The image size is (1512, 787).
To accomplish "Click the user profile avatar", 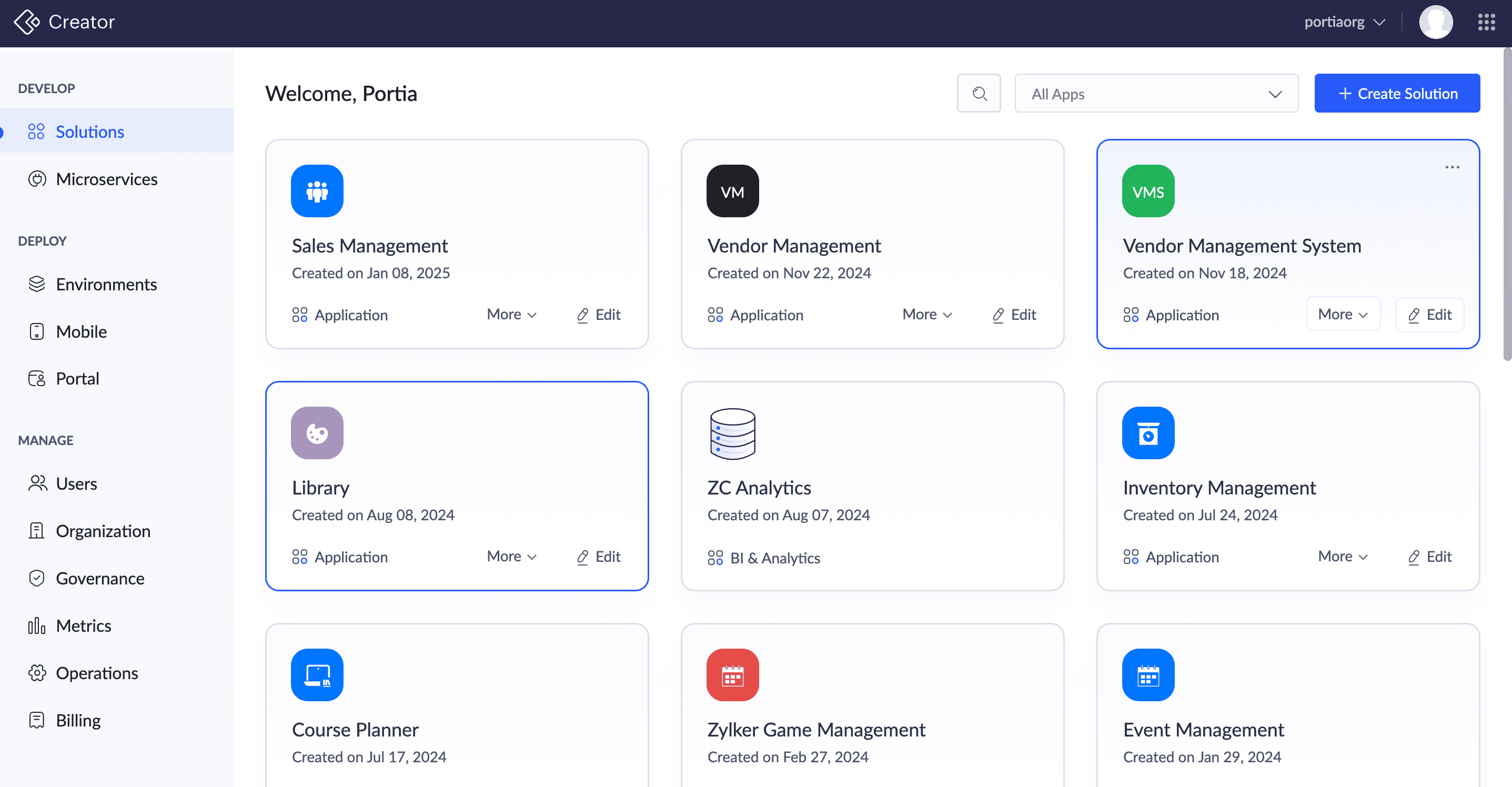I will pos(1435,22).
